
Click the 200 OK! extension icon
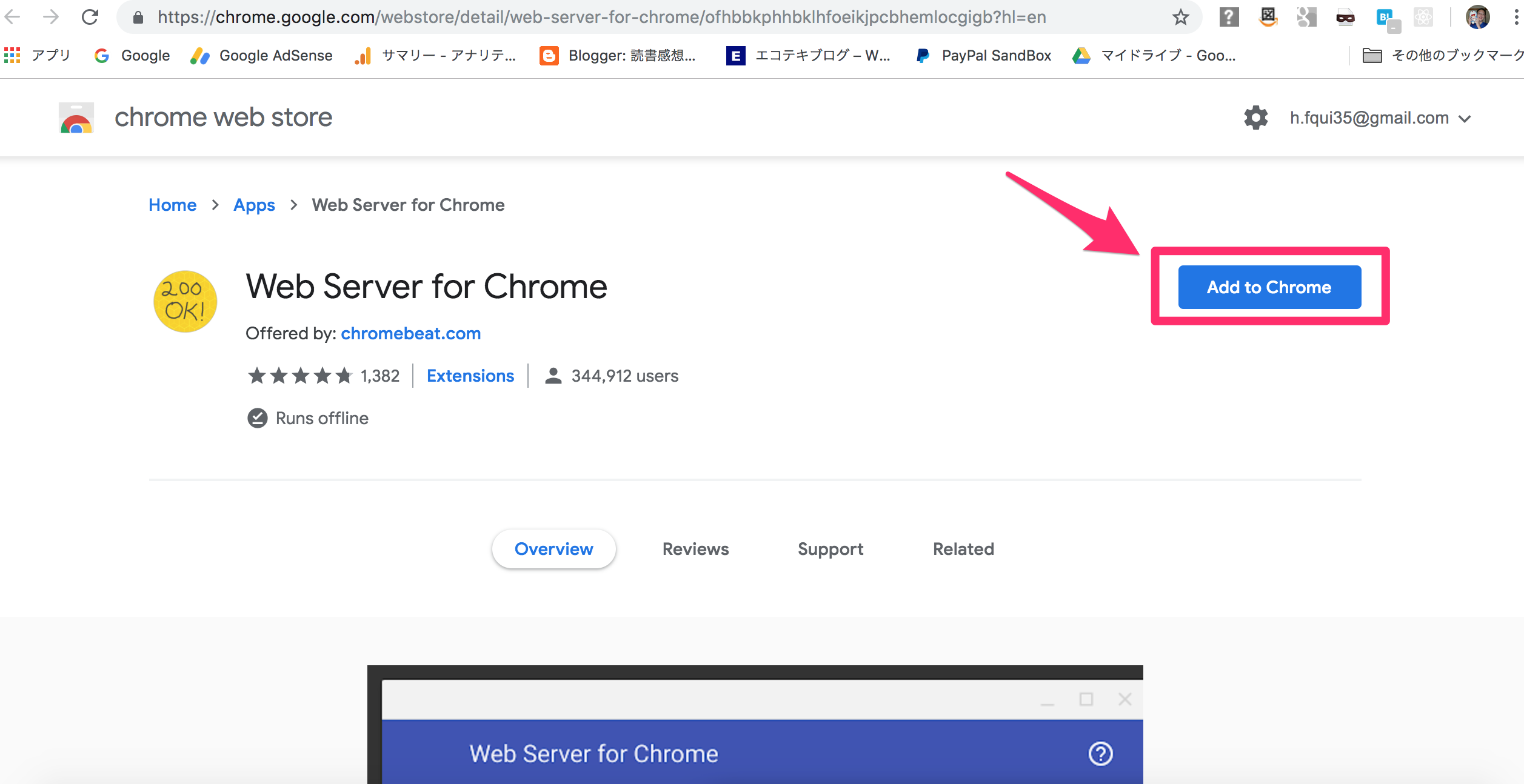pos(185,301)
